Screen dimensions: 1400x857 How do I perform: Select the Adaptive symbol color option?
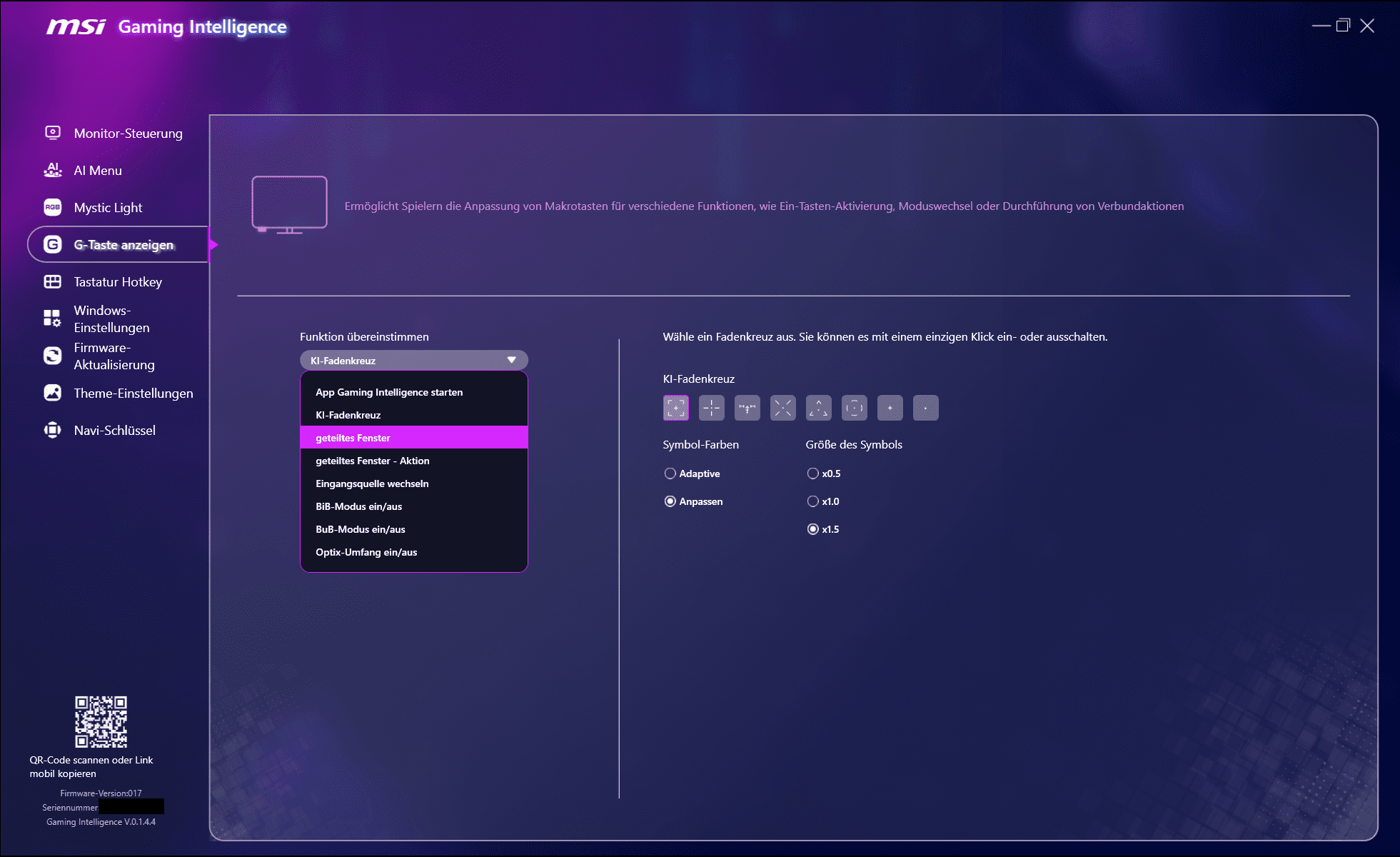click(670, 473)
